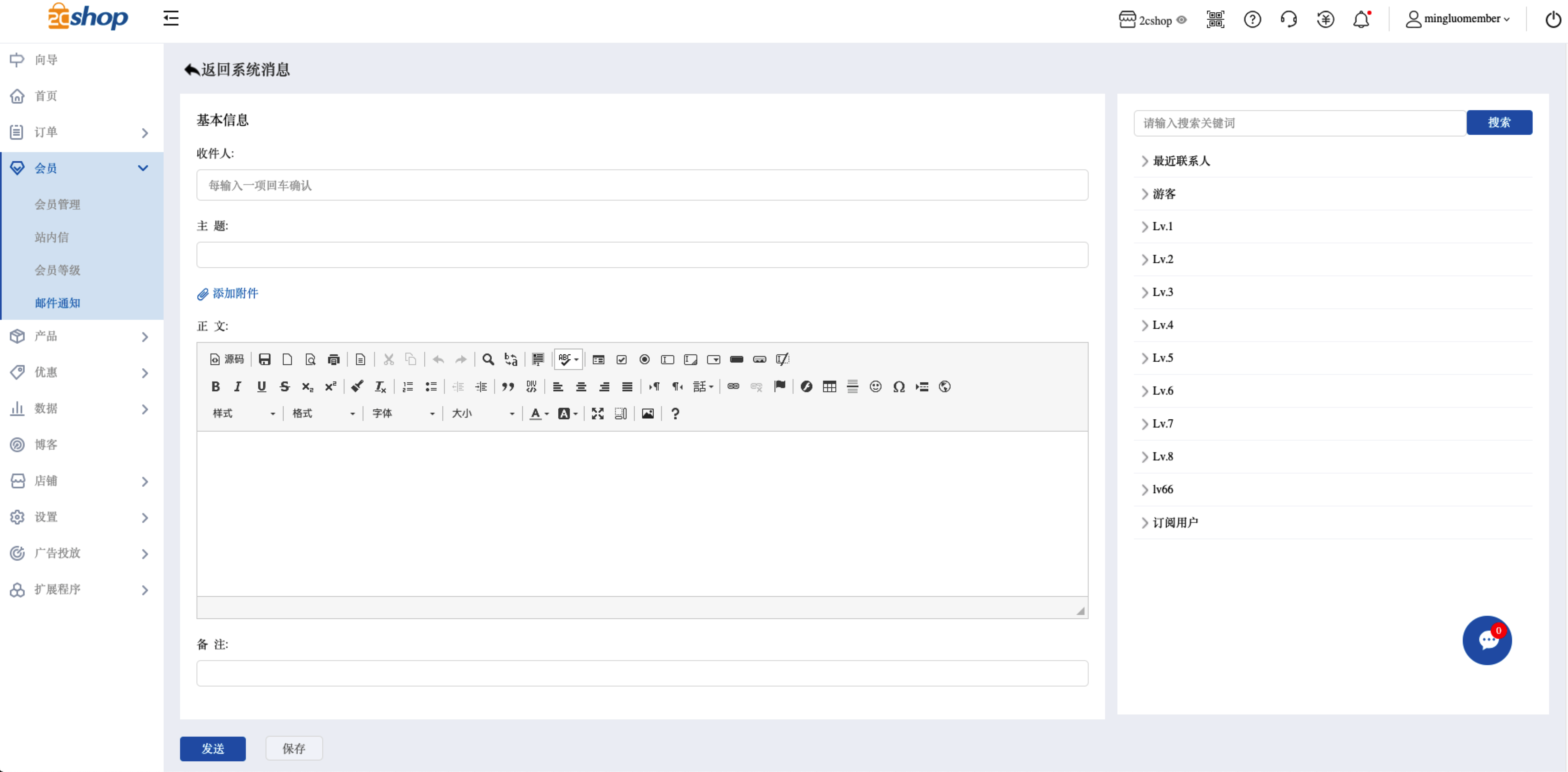This screenshot has width=1568, height=772.
Task: Click the 搜索 search button
Action: (x=1499, y=123)
